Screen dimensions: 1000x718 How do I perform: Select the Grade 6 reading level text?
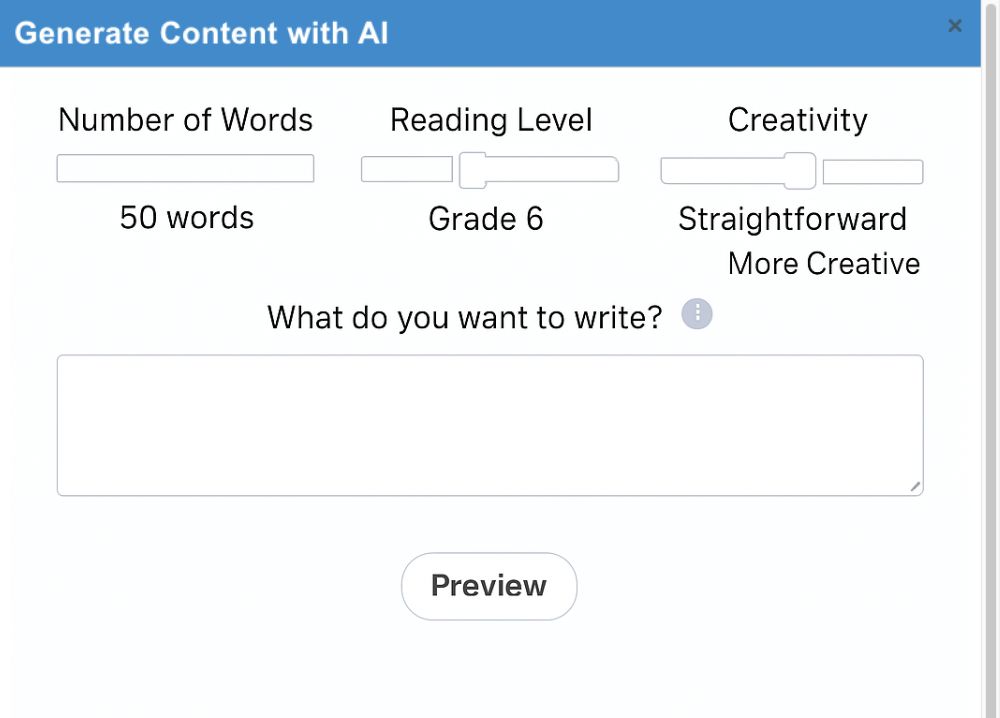tap(486, 219)
